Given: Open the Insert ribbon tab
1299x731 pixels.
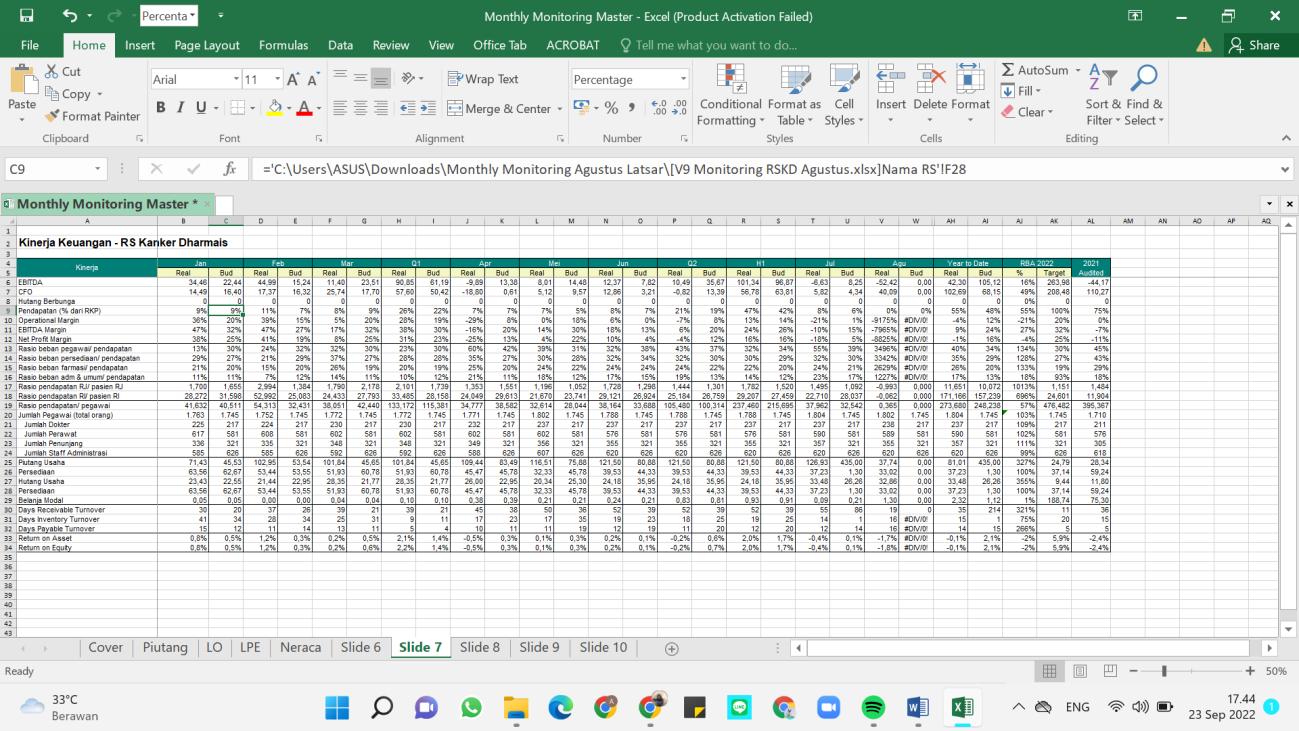Looking at the screenshot, I should [x=140, y=45].
